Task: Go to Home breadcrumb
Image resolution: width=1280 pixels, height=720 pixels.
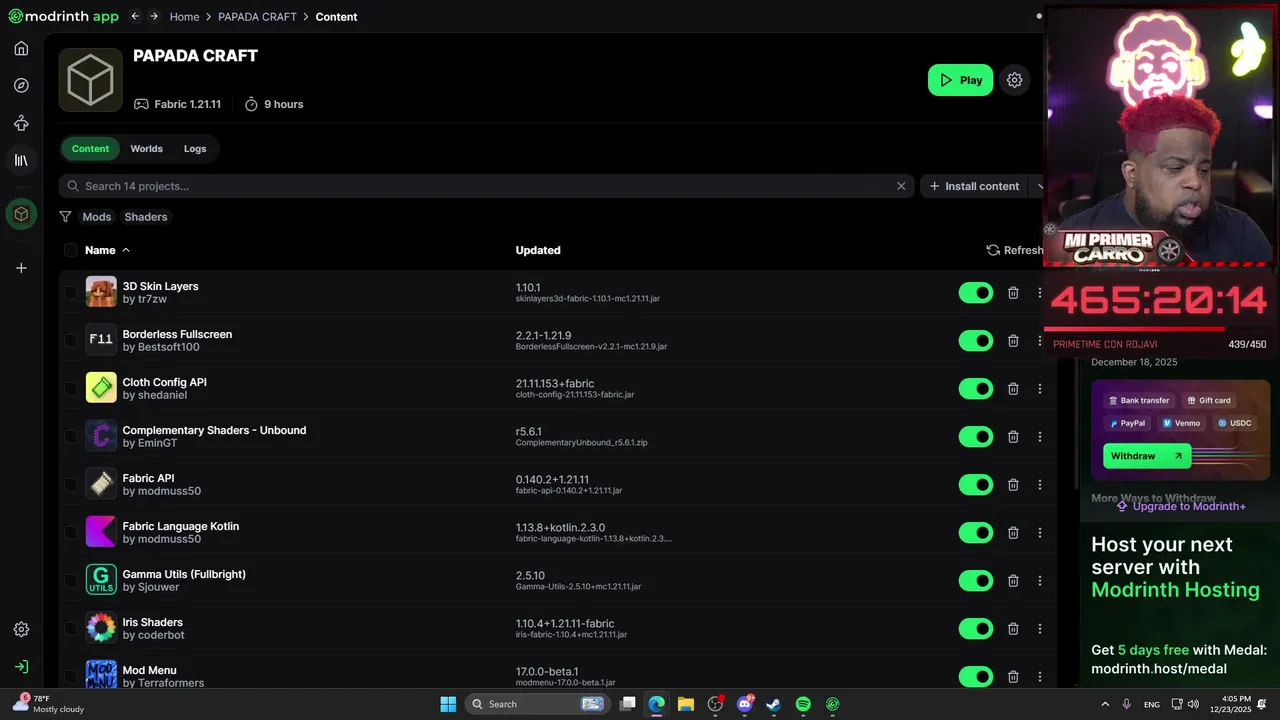Action: click(184, 17)
